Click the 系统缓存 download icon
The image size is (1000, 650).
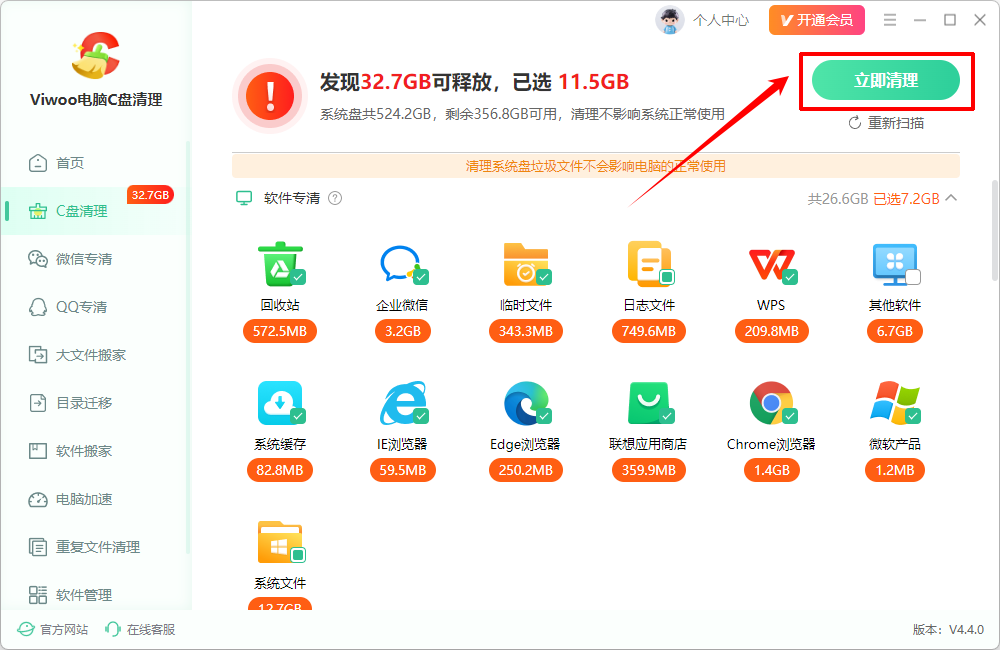click(280, 403)
